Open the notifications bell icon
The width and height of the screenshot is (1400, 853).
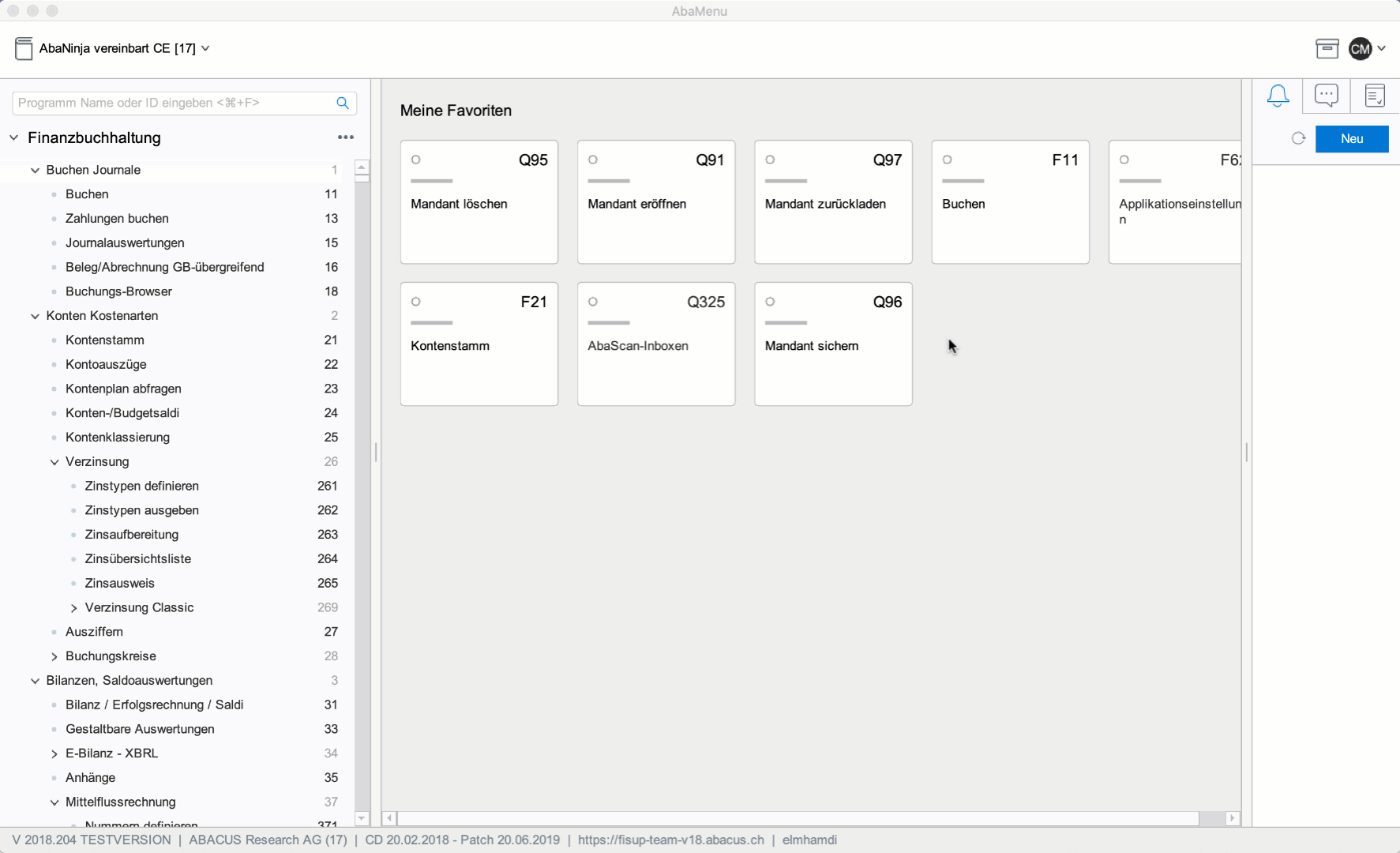(x=1277, y=96)
